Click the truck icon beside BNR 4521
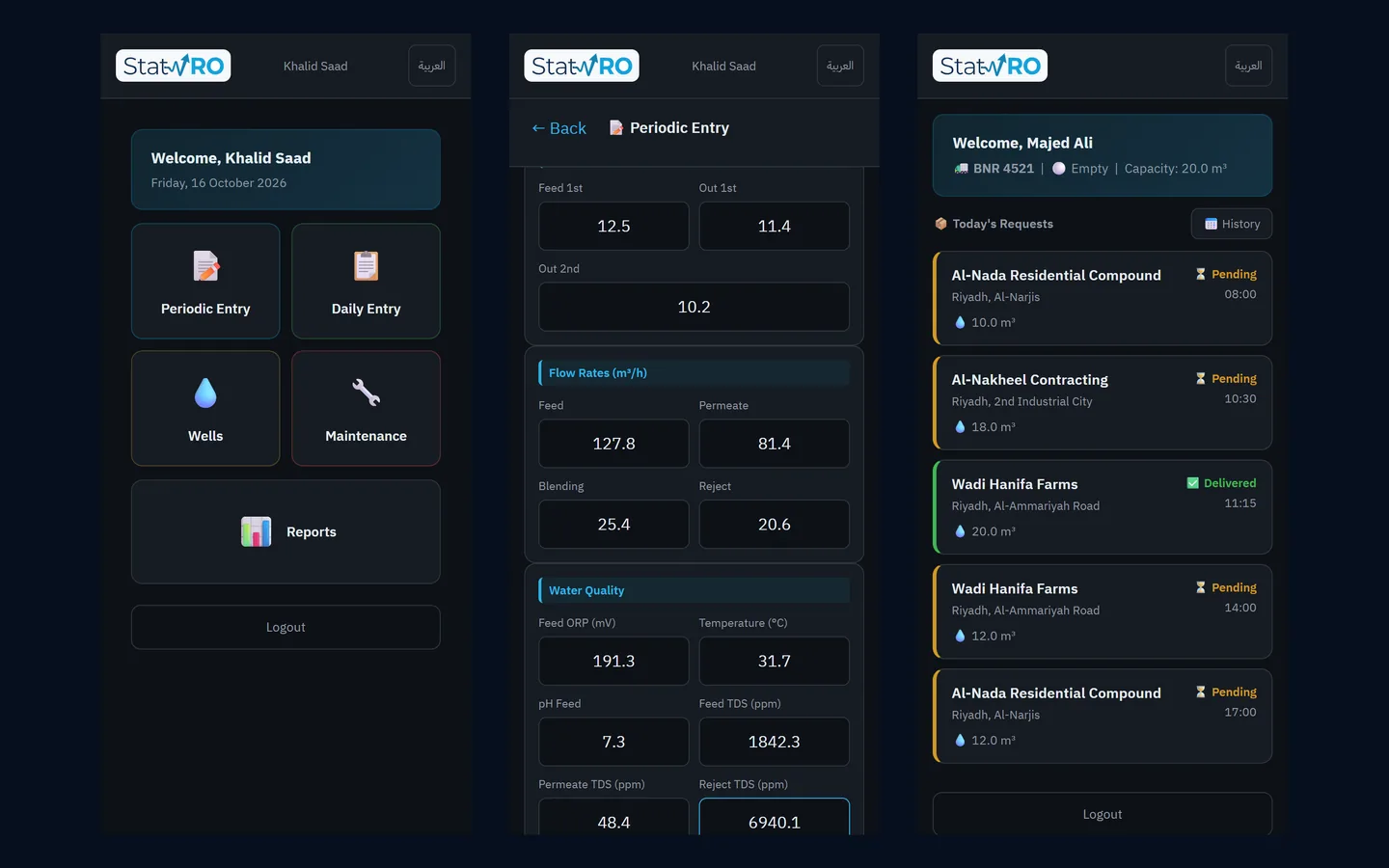The image size is (1389, 868). coord(961,169)
